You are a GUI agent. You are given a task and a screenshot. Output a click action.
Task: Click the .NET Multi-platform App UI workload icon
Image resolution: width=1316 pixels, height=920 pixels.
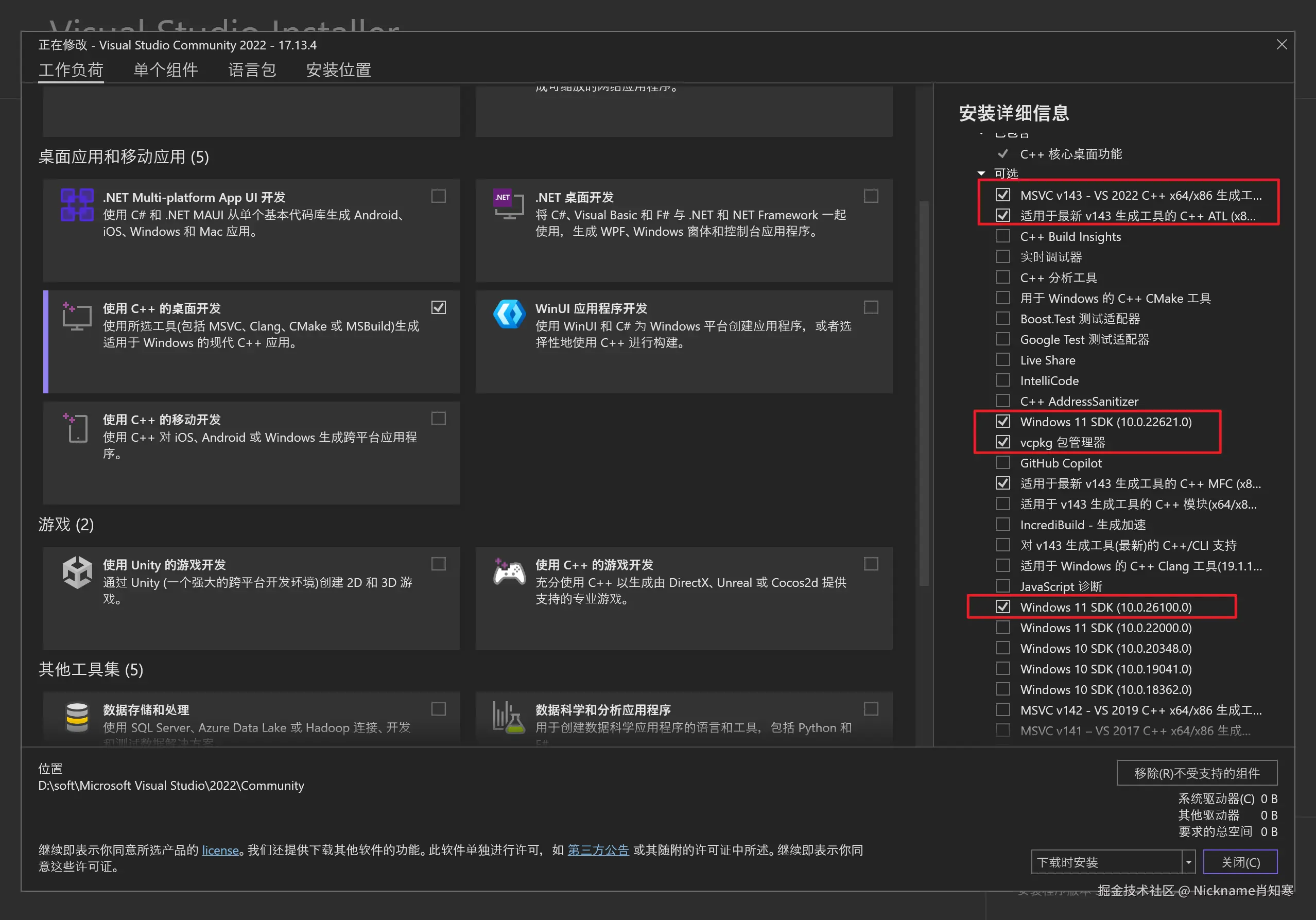click(77, 204)
